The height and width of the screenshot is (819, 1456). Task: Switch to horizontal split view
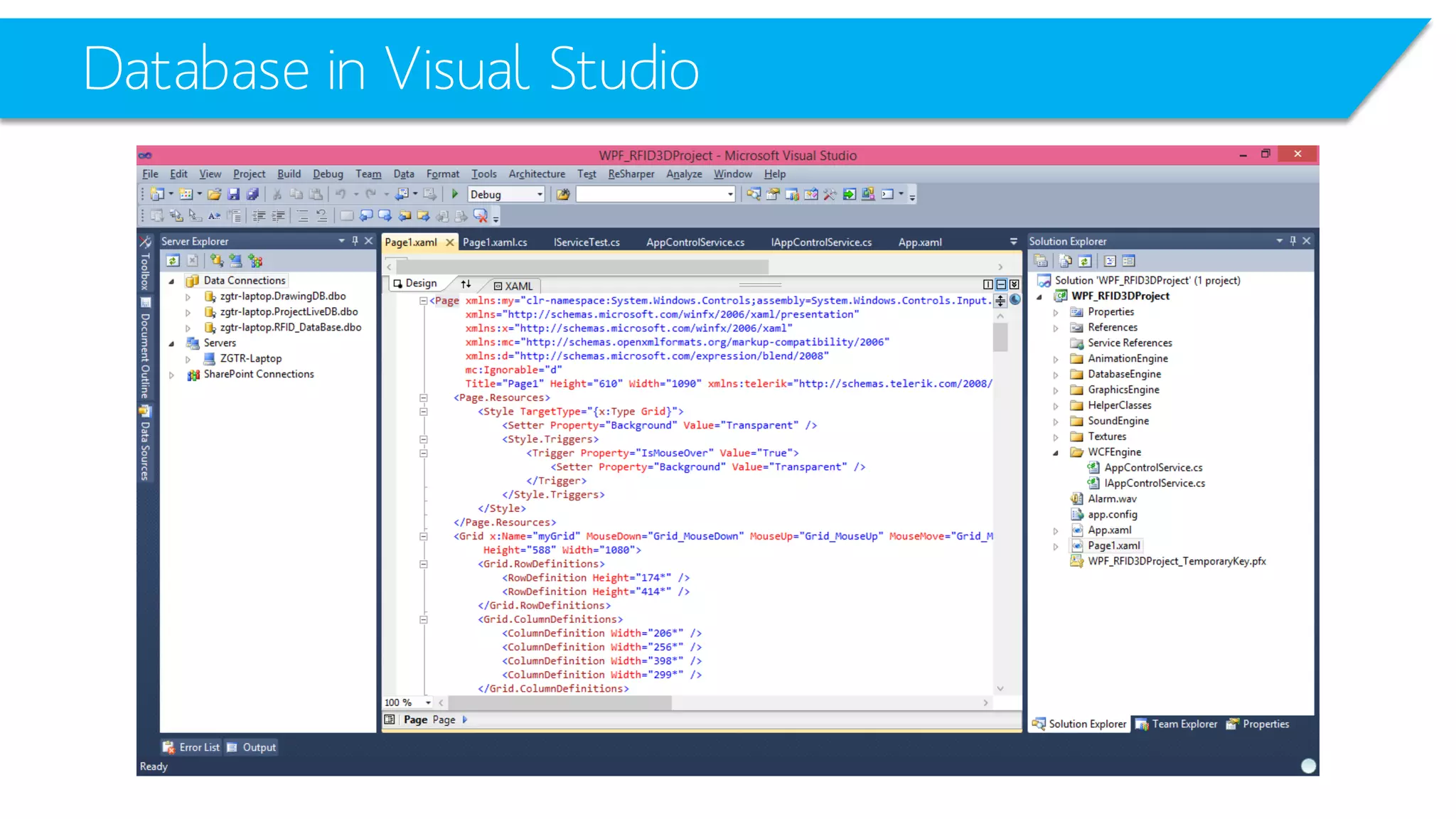pyautogui.click(x=1001, y=284)
